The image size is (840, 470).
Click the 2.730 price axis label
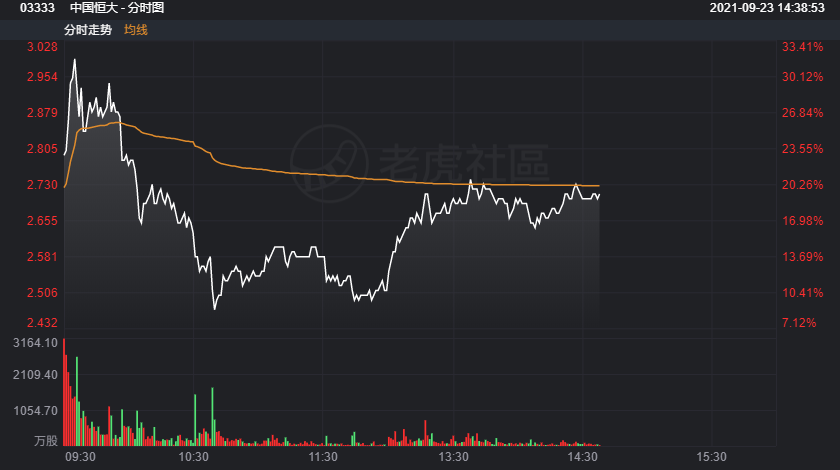tap(42, 185)
